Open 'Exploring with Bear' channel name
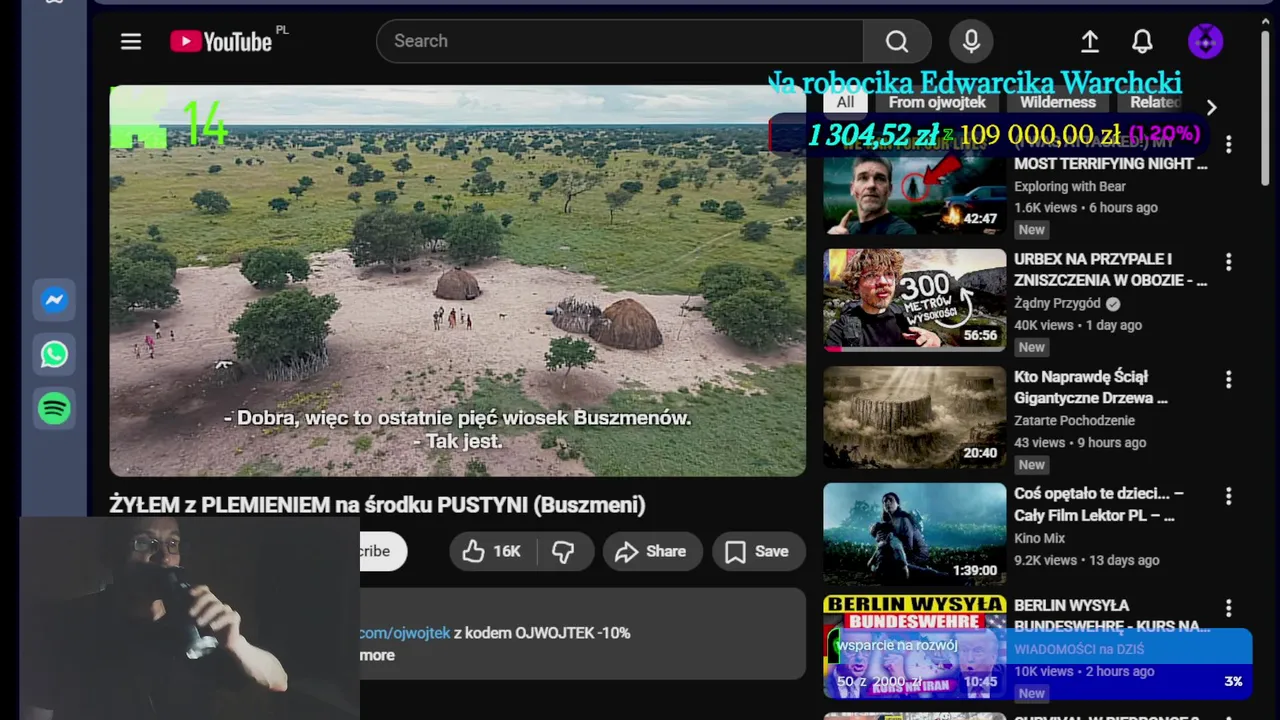 click(x=1070, y=186)
